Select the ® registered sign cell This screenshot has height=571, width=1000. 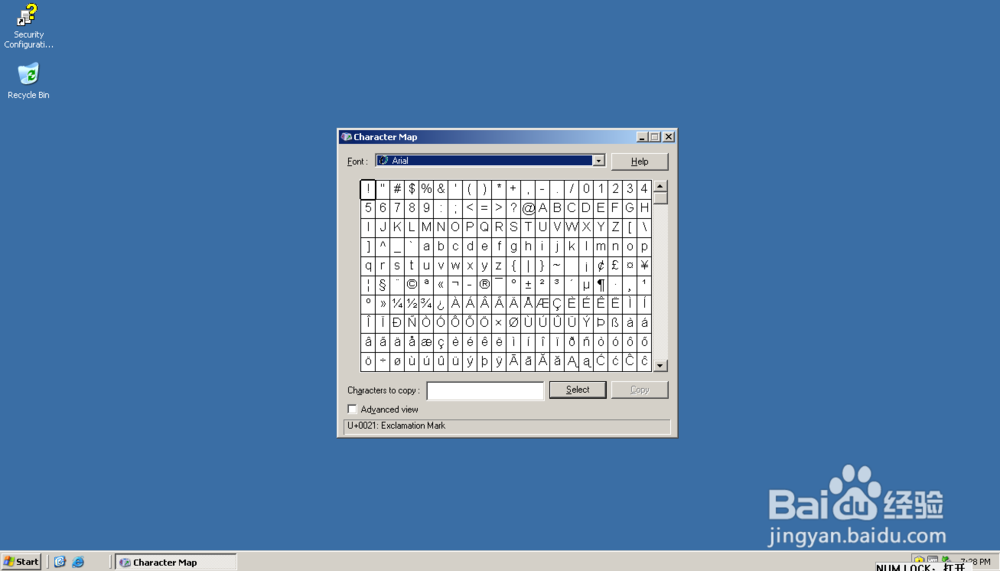tap(484, 285)
